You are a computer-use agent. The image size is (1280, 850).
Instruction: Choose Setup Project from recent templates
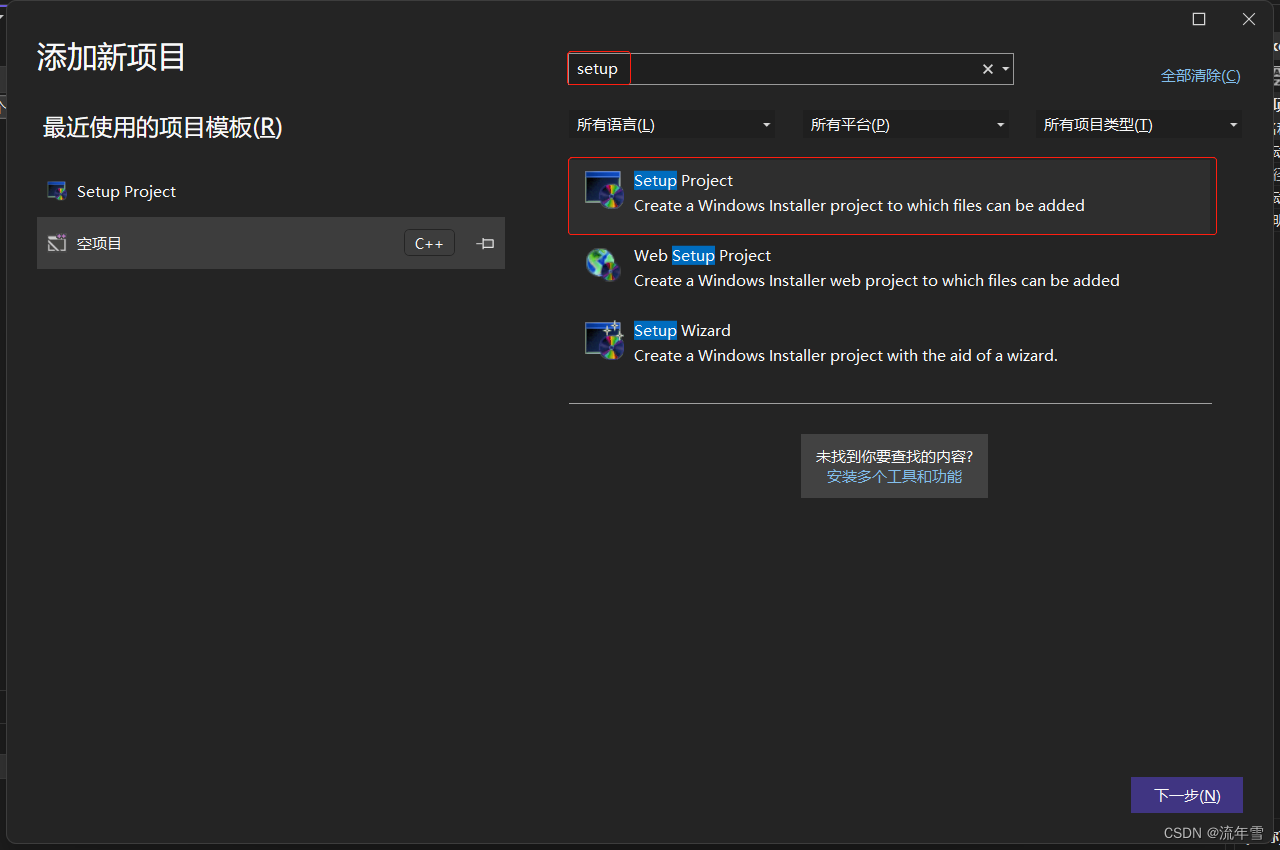(271, 191)
